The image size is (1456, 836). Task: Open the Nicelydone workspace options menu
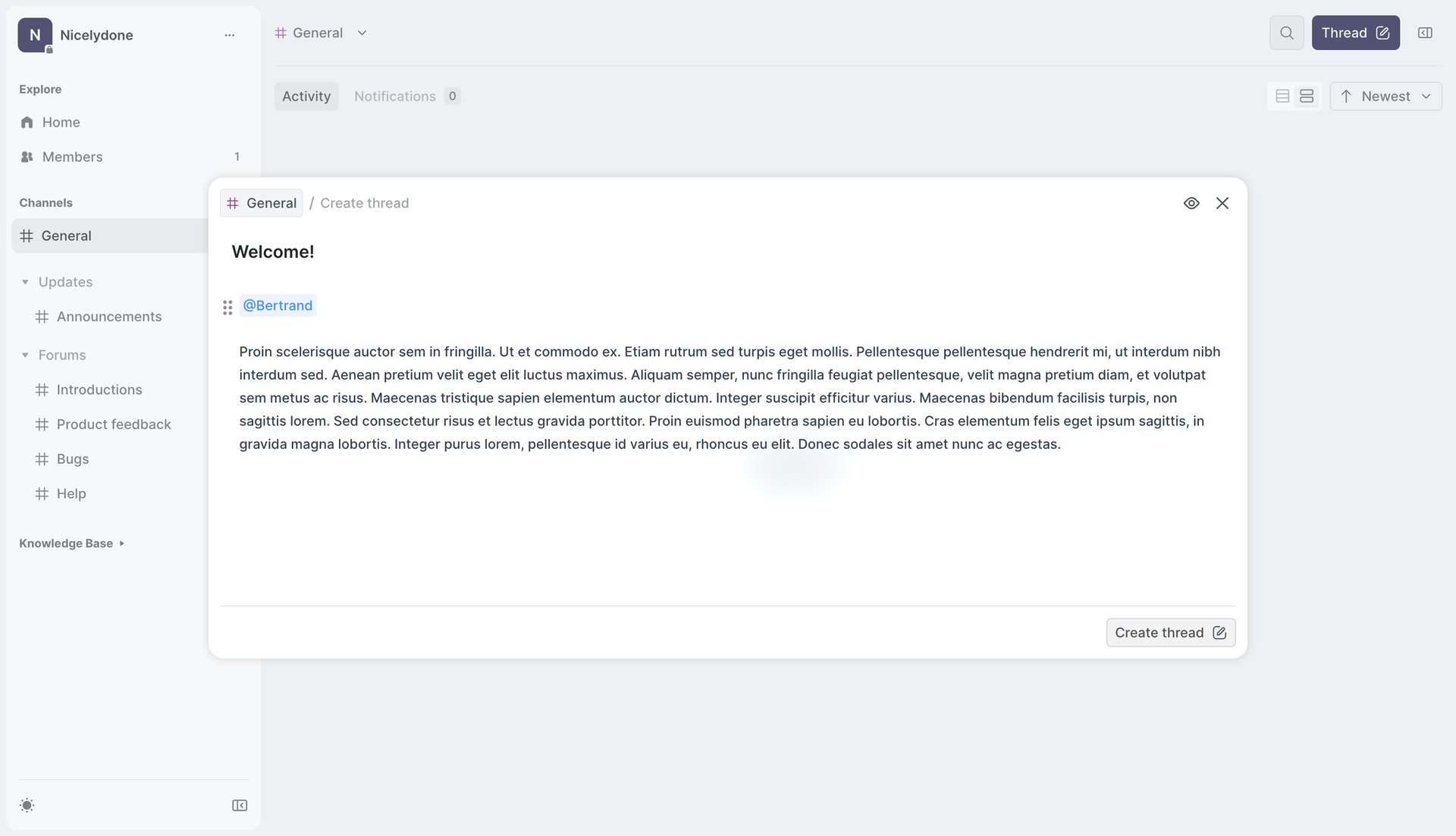tap(230, 35)
